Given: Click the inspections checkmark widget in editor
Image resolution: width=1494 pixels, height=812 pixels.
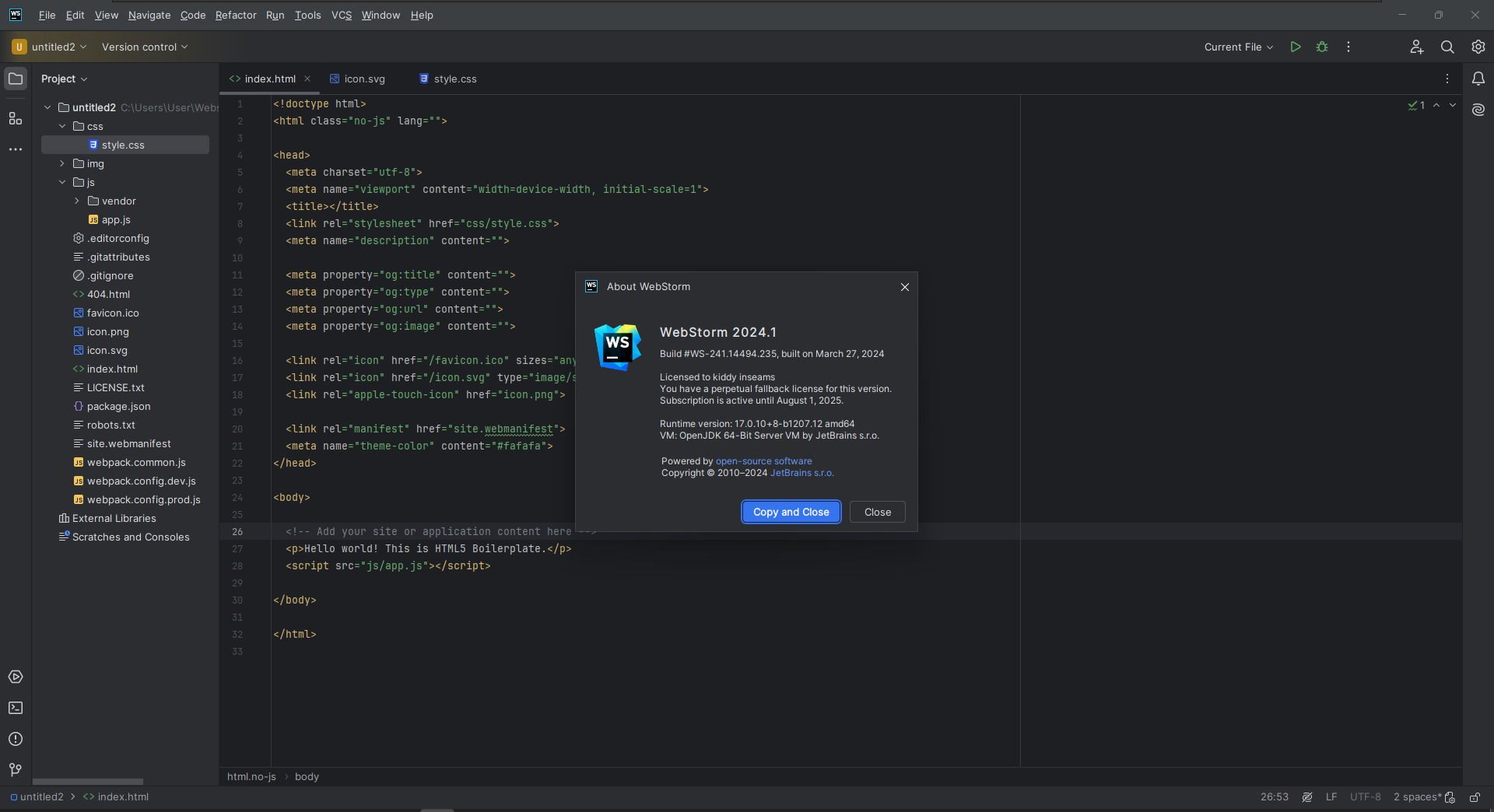Looking at the screenshot, I should pyautogui.click(x=1416, y=105).
